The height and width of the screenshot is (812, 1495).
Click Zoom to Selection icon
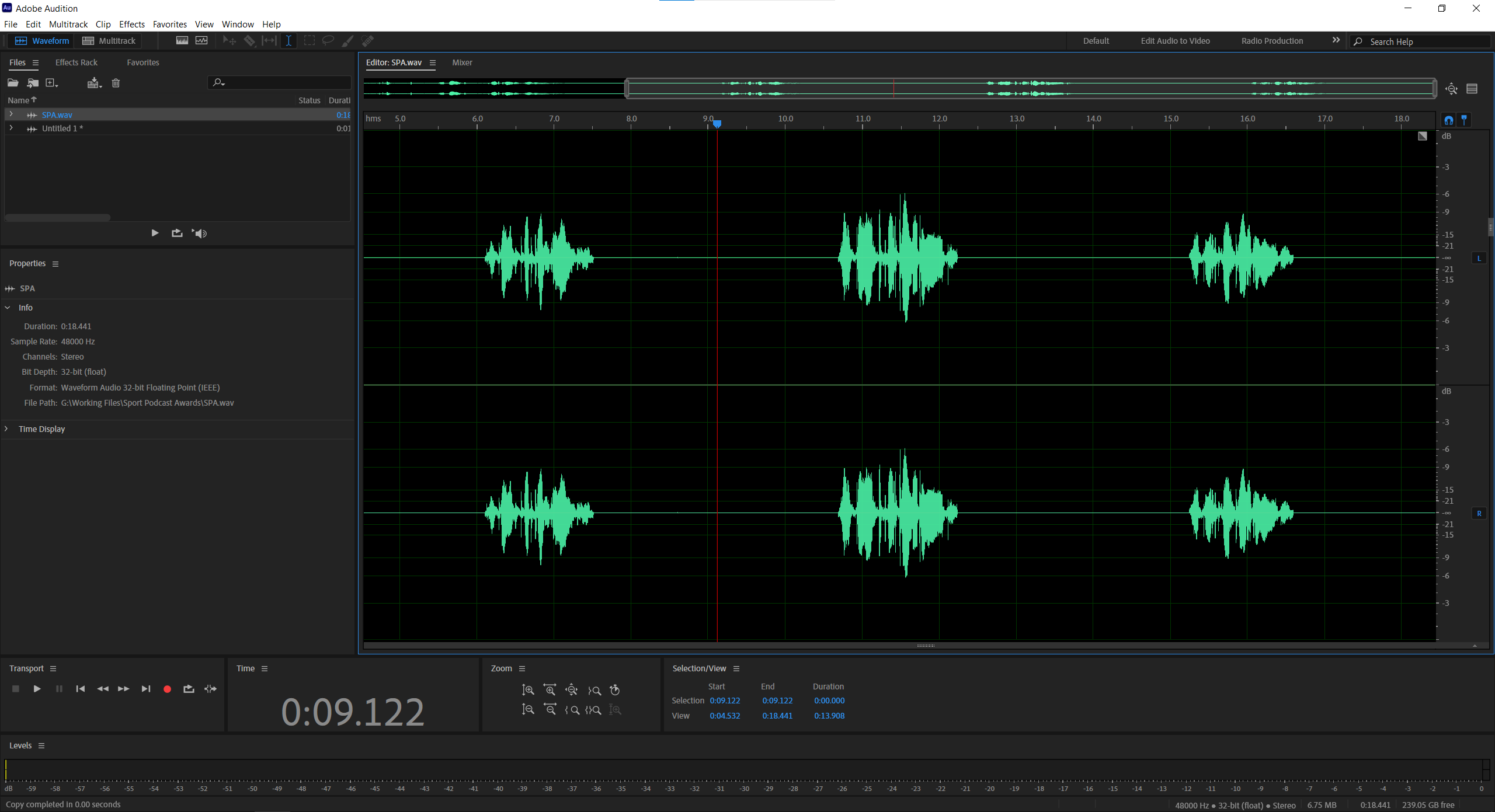(x=593, y=710)
